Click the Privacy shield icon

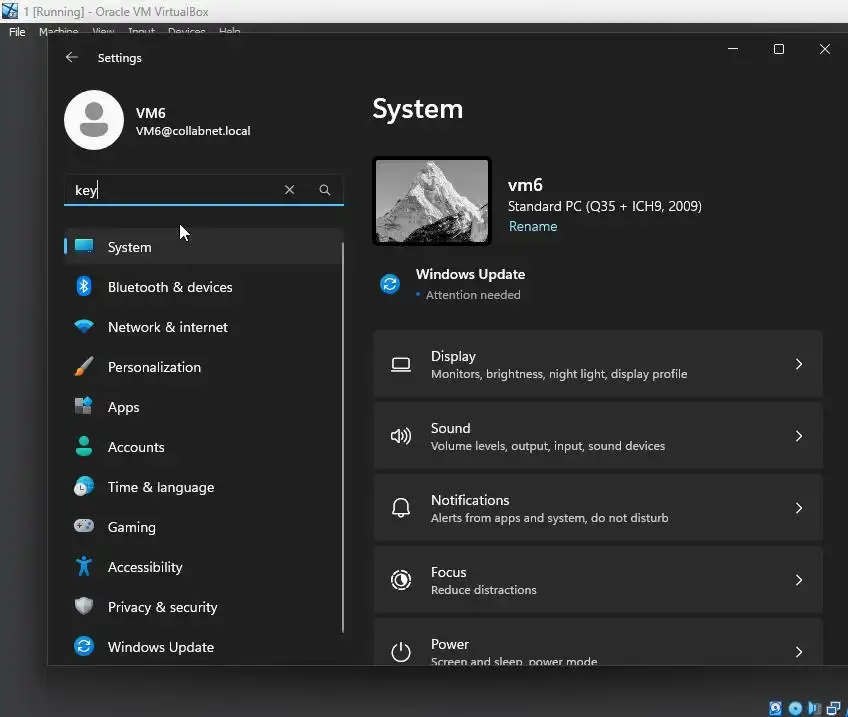coord(84,606)
